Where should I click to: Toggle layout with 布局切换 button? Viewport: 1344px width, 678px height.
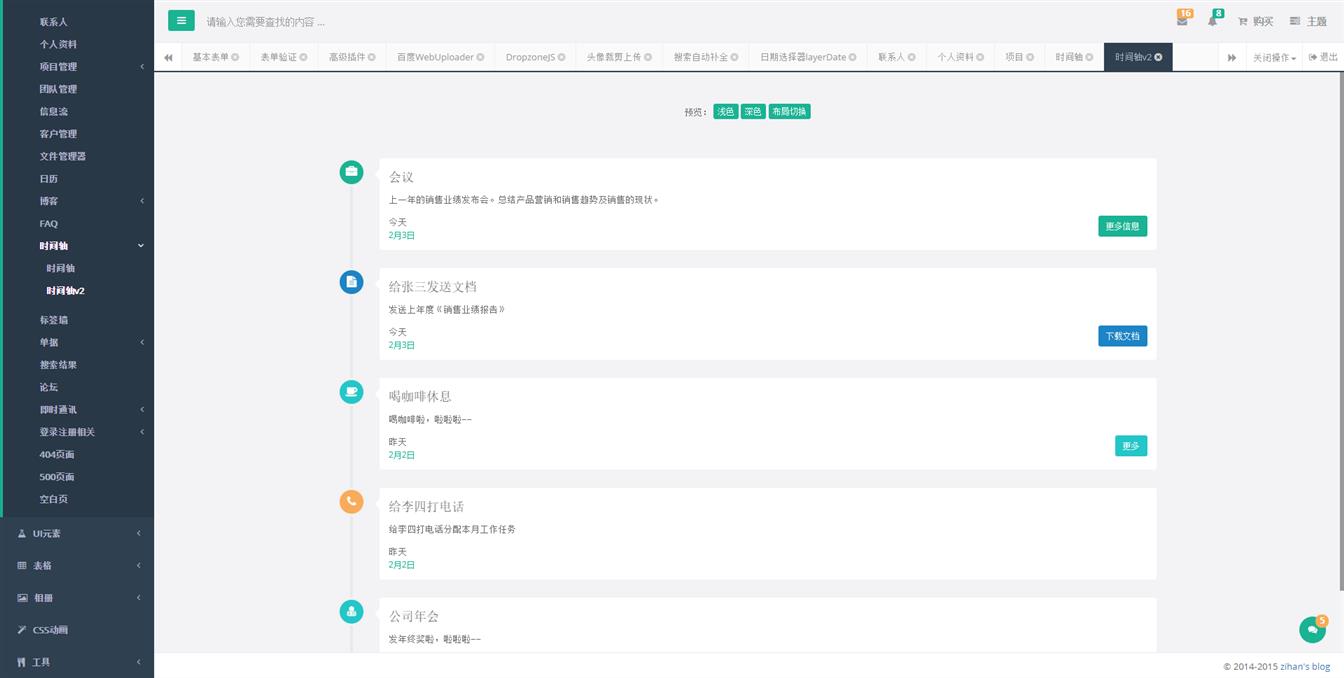(789, 112)
